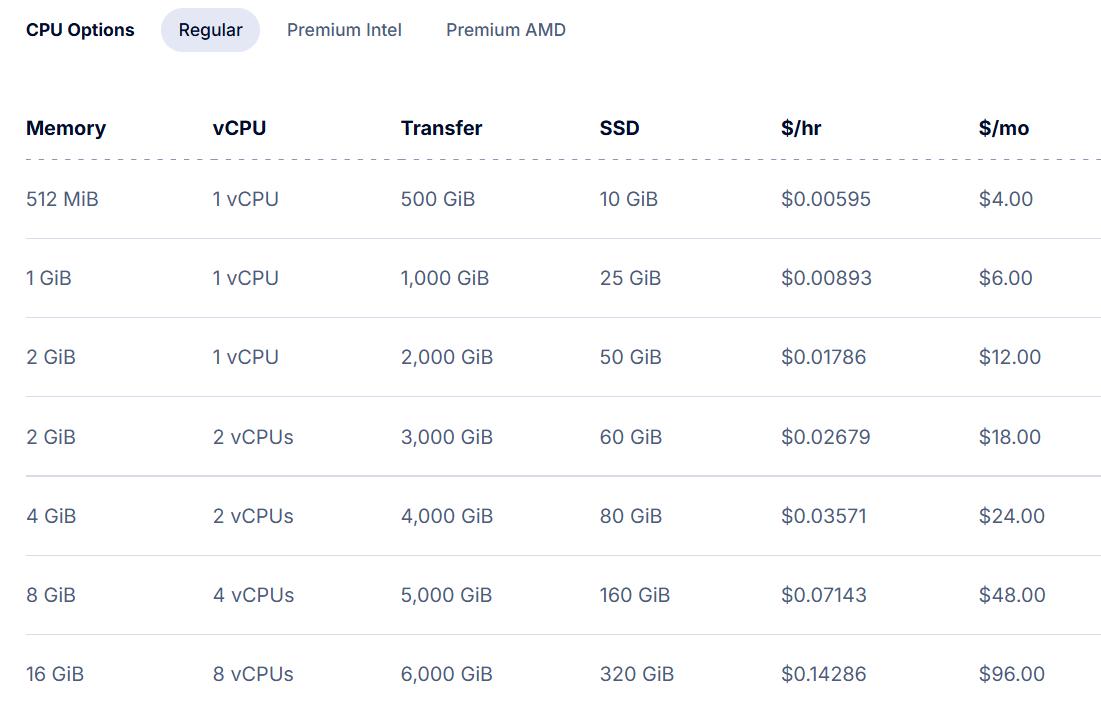This screenshot has height=705, width=1101.
Task: Click the CPU Options label
Action: pyautogui.click(x=80, y=30)
